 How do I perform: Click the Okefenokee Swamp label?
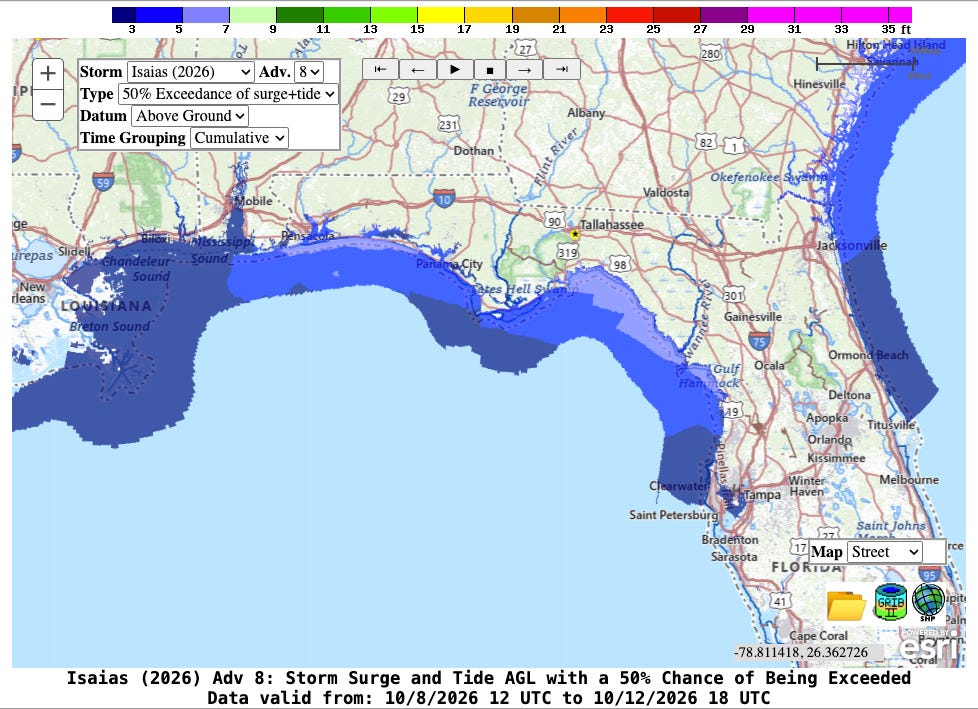coord(768,177)
